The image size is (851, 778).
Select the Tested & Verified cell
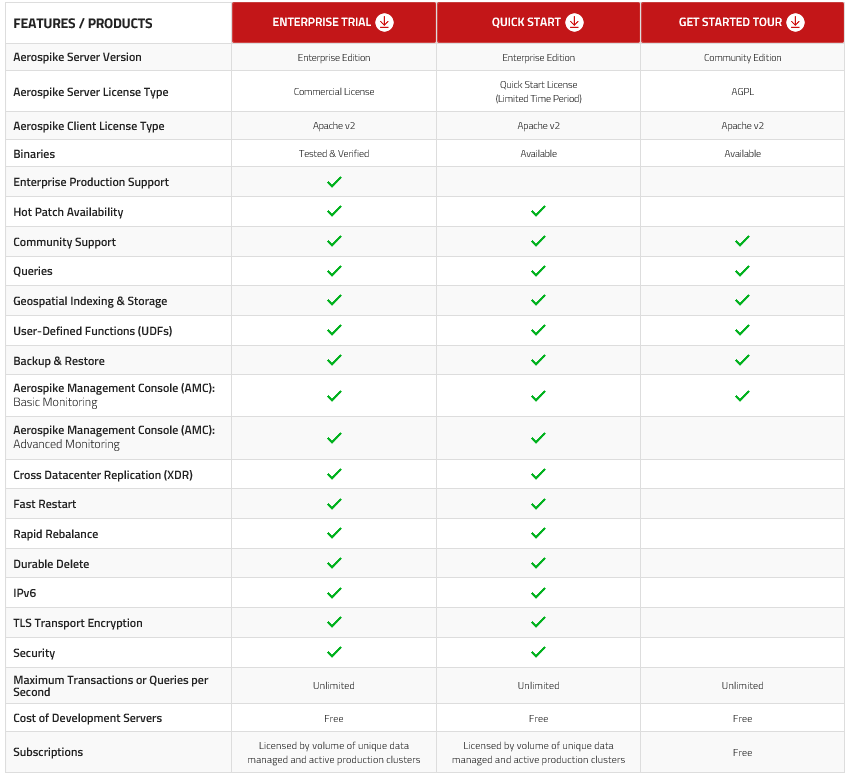[334, 154]
